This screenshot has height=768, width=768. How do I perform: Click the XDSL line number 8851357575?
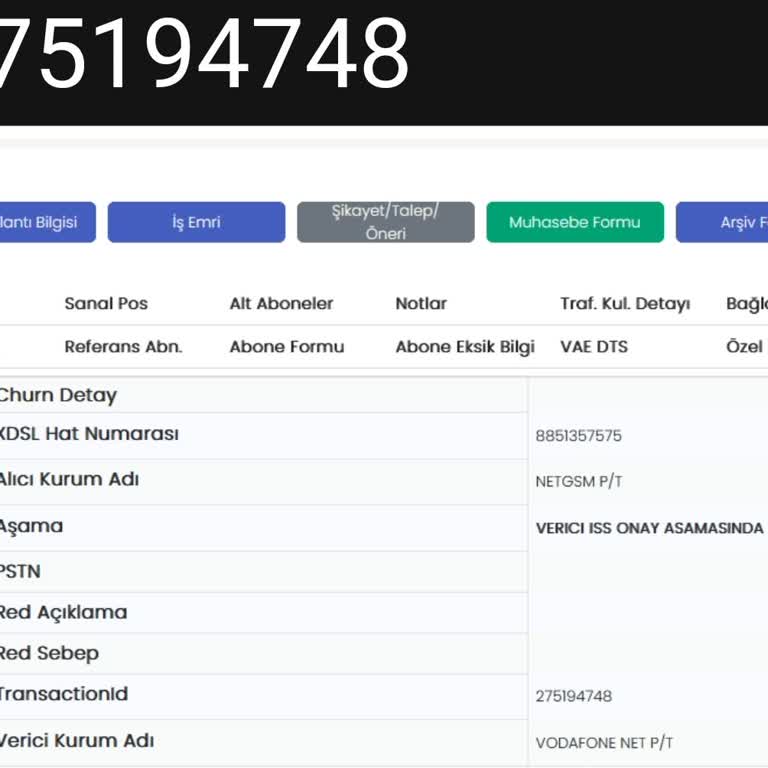point(578,435)
